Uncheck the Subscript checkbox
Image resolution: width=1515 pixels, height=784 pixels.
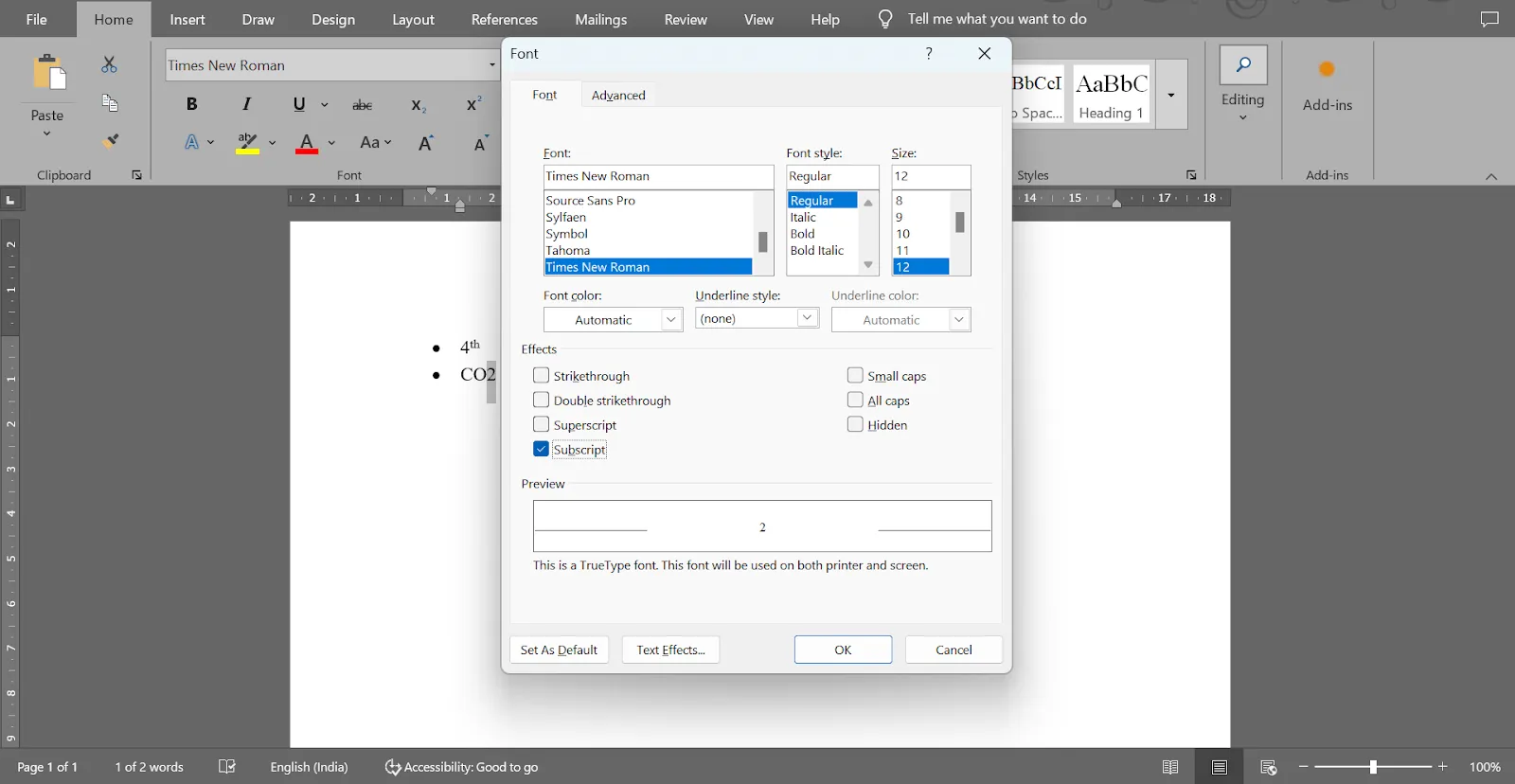[541, 449]
